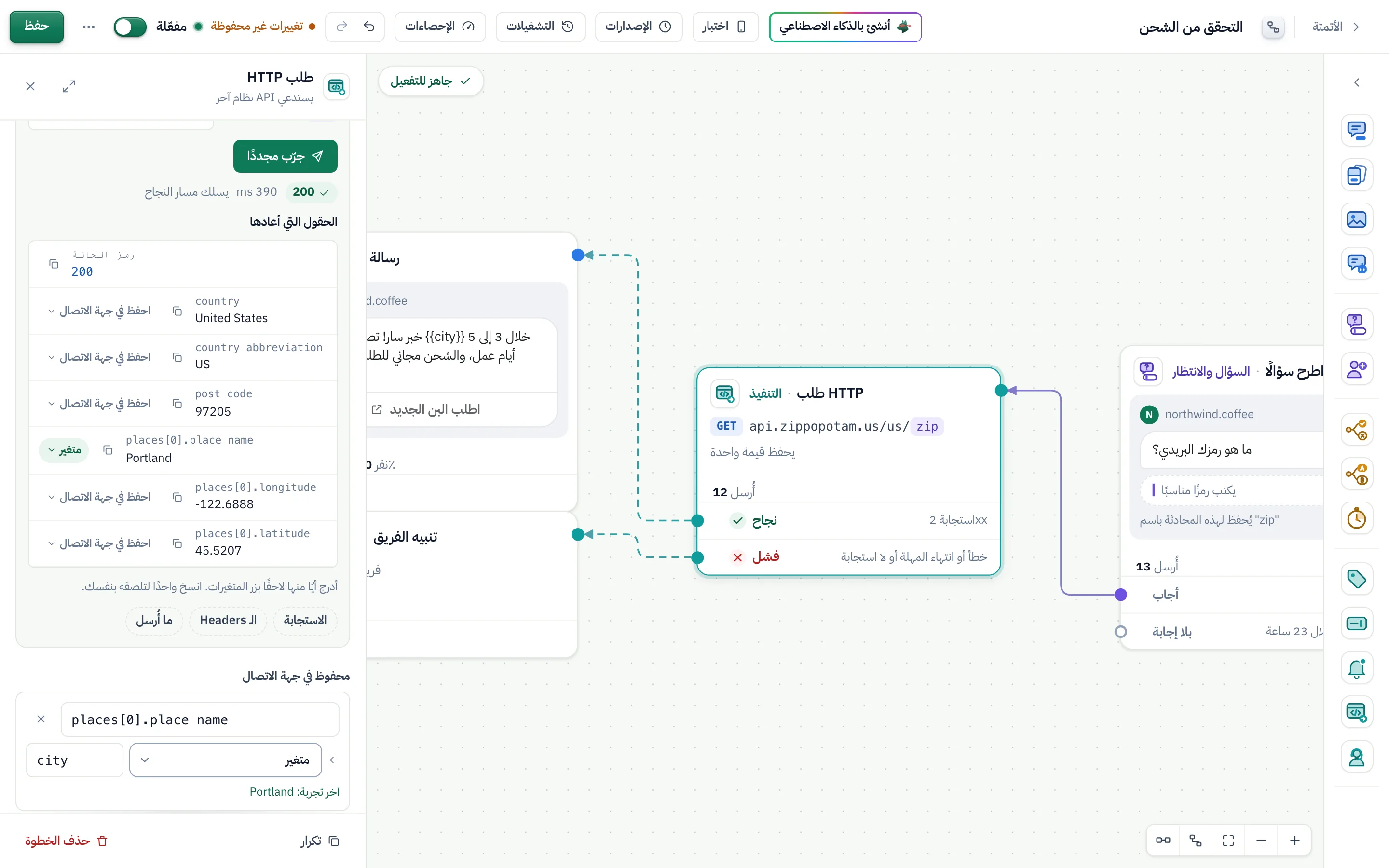Click the undo arrow icon

pos(369,27)
